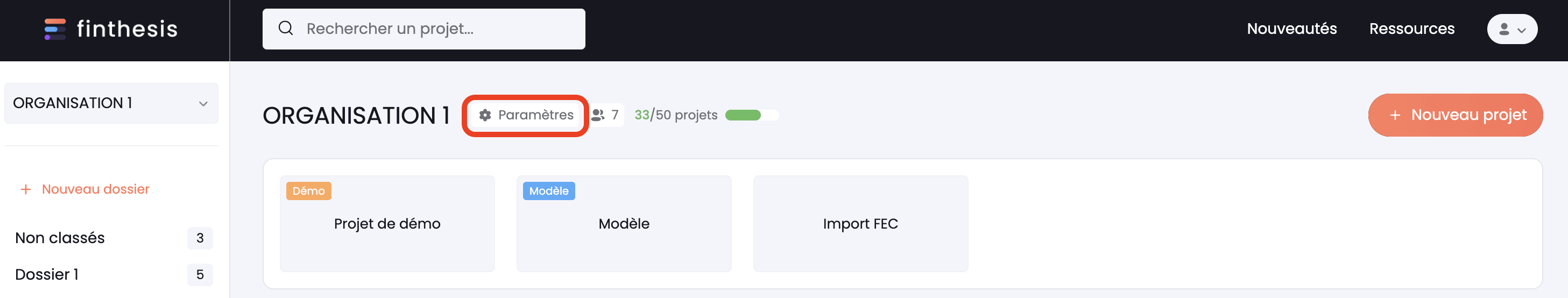Open the Projet de démo card
Viewport: 1568px width, 298px height.
[x=387, y=223]
